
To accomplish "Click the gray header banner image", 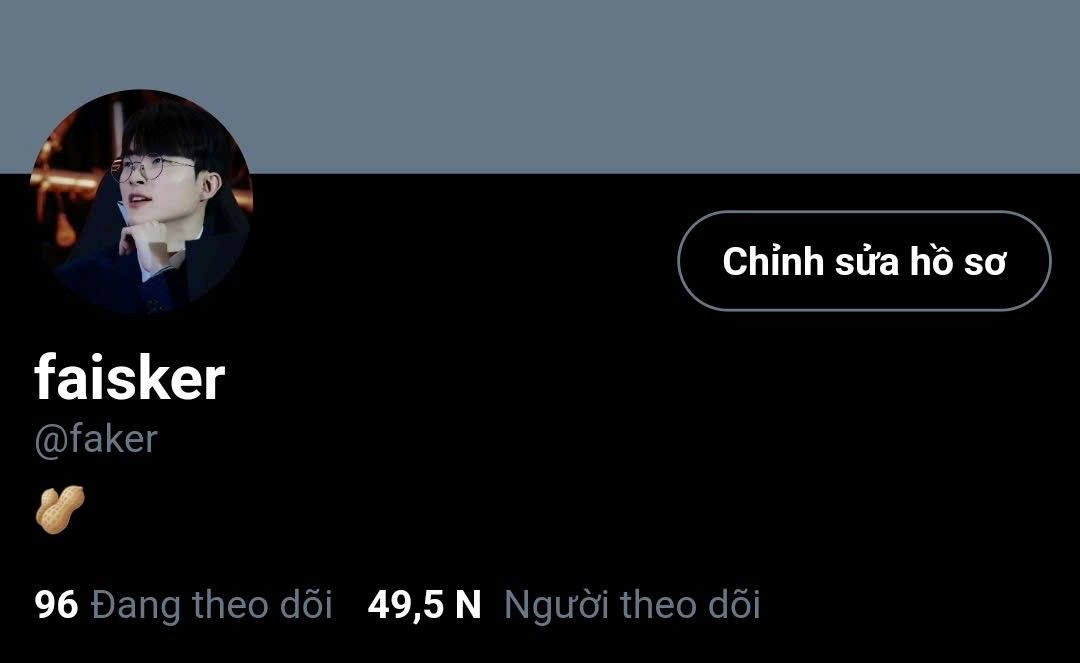I will [540, 87].
